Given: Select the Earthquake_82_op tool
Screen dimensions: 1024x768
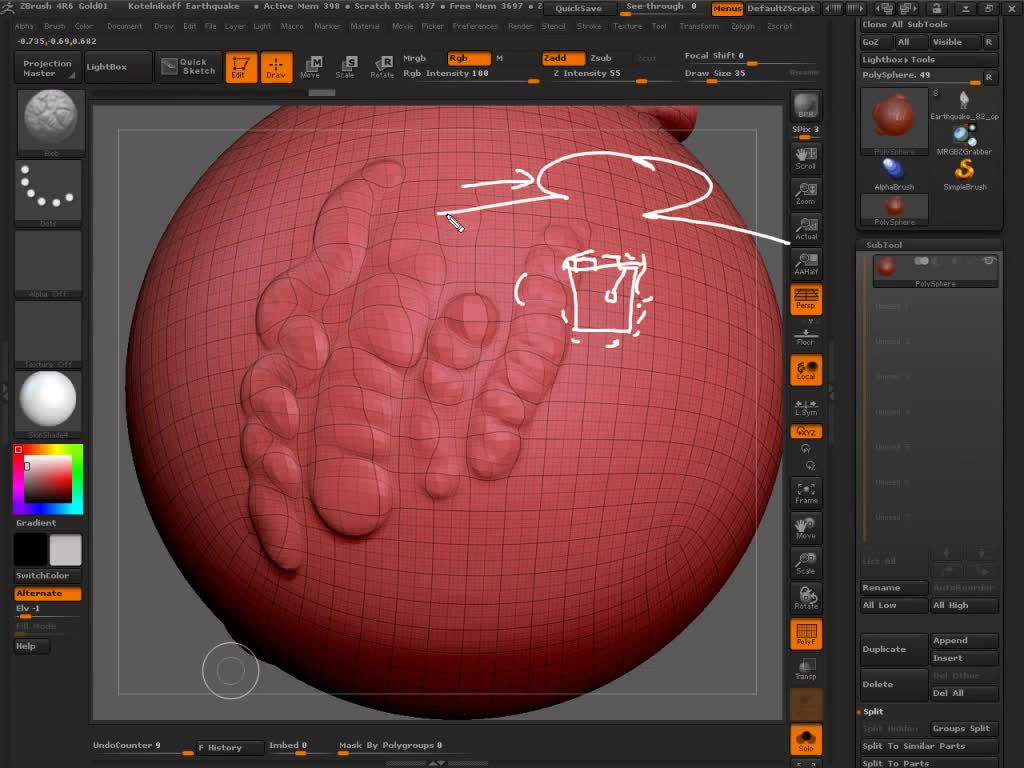Looking at the screenshot, I should point(964,105).
